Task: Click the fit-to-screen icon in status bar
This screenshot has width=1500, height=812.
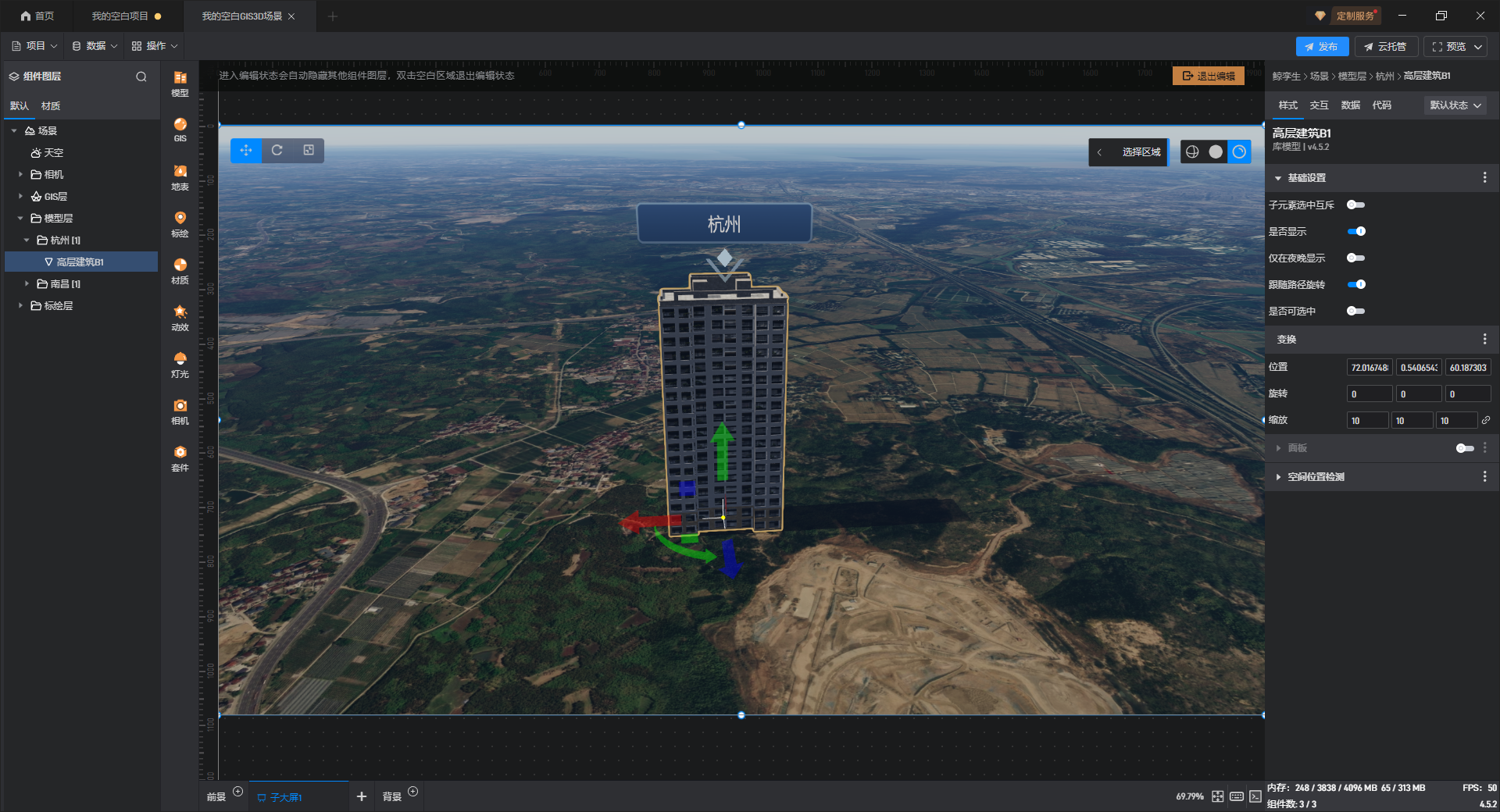Action: [1218, 796]
